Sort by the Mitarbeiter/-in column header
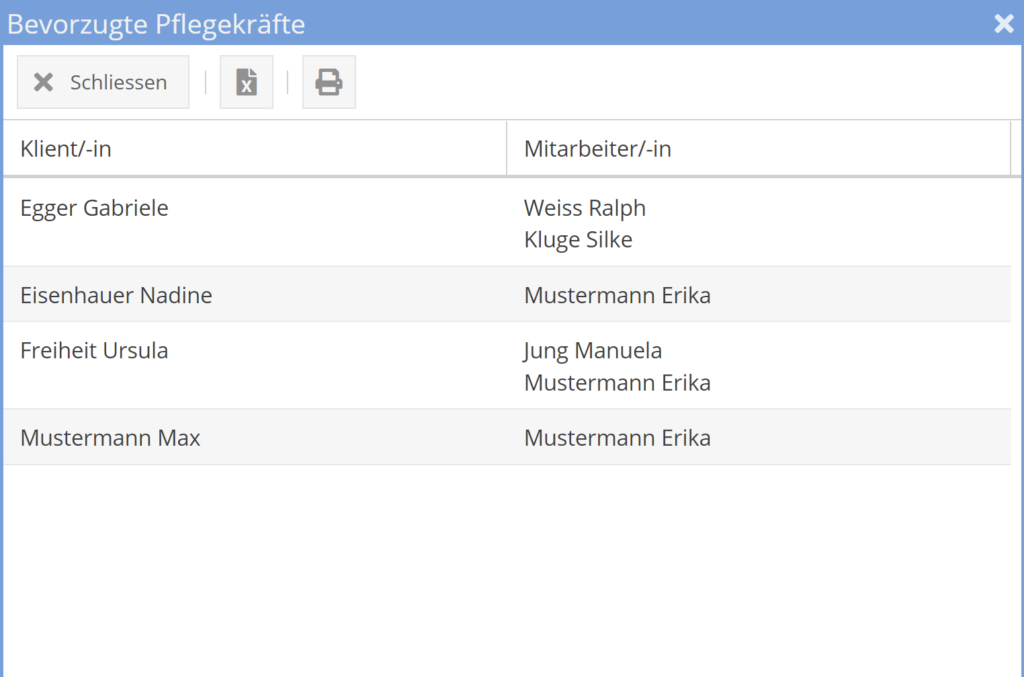The image size is (1024, 677). point(598,149)
